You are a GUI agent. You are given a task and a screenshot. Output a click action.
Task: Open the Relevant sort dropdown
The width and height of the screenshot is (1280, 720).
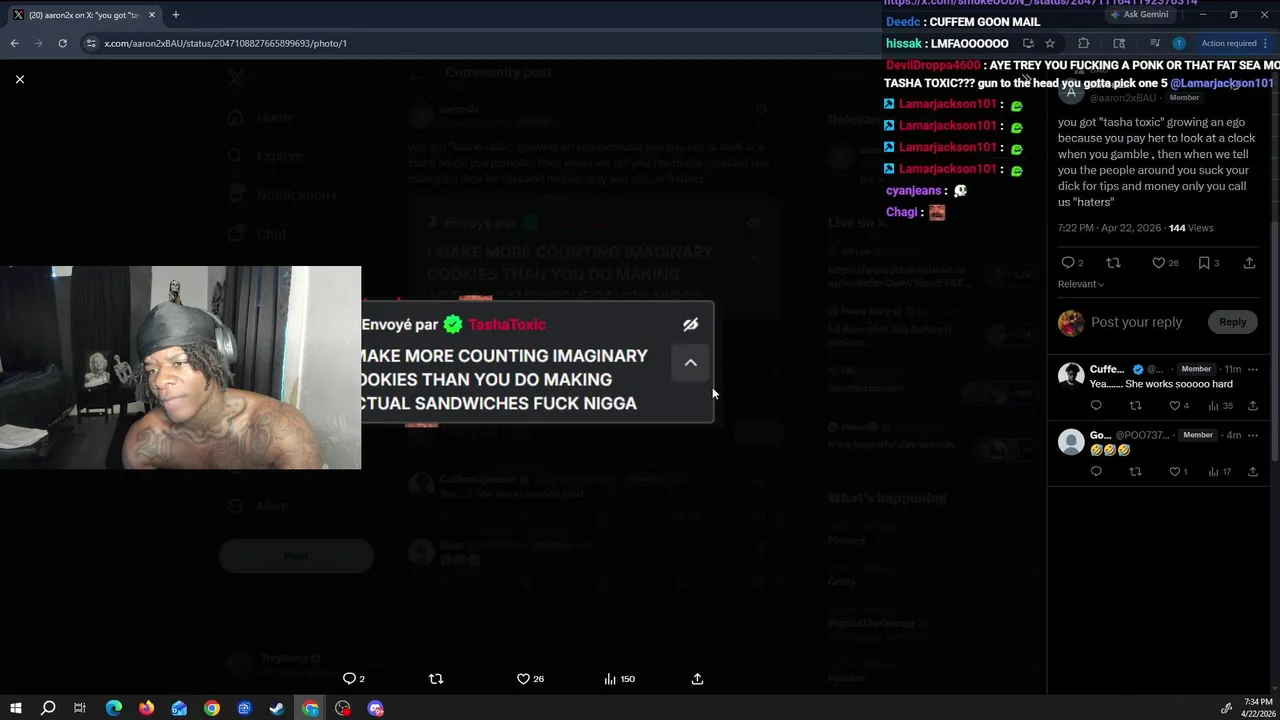(x=1081, y=284)
